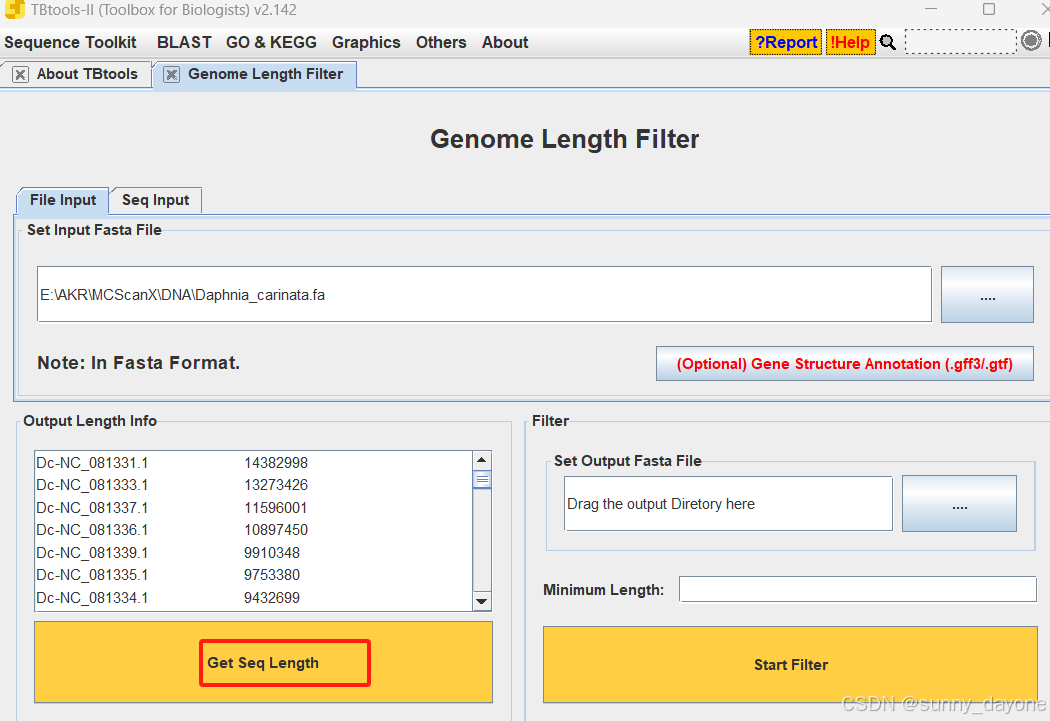Click the round gray record-style icon
Viewport: 1050px width, 721px height.
[1031, 41]
